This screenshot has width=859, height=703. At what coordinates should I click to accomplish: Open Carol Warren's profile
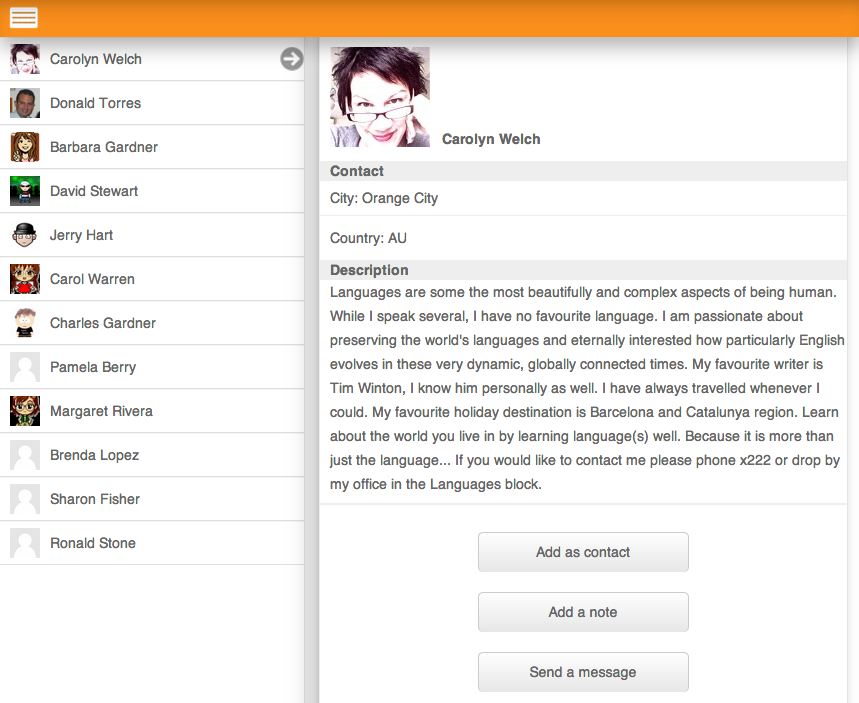pos(152,279)
